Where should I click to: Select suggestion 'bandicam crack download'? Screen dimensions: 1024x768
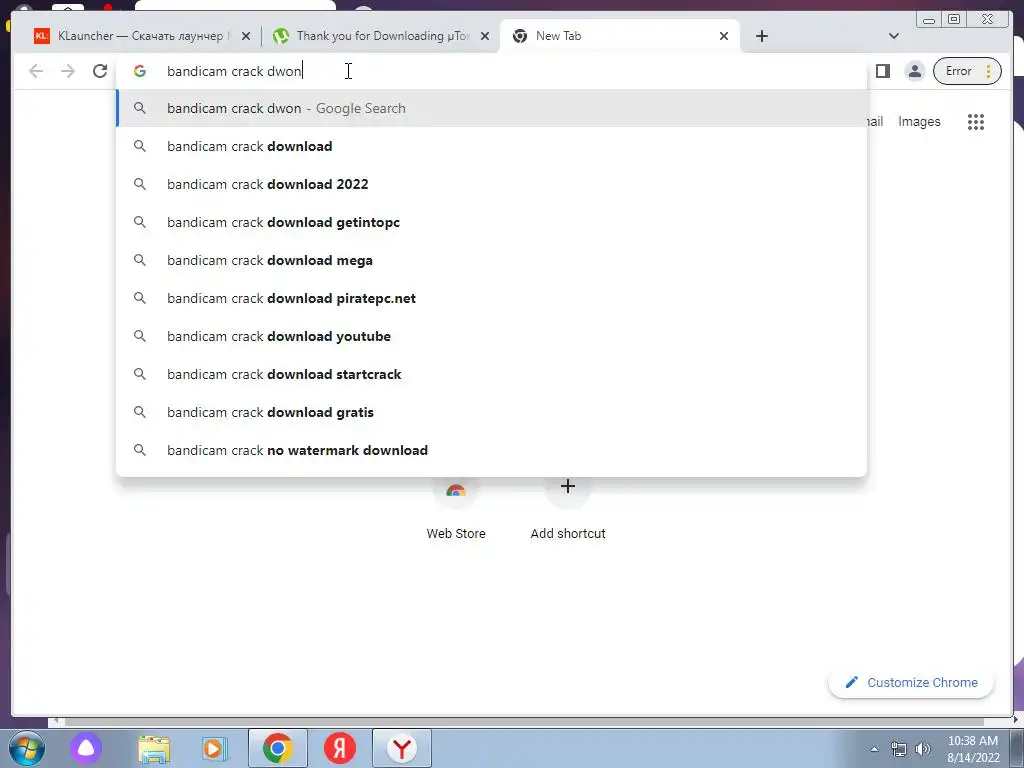(x=491, y=146)
